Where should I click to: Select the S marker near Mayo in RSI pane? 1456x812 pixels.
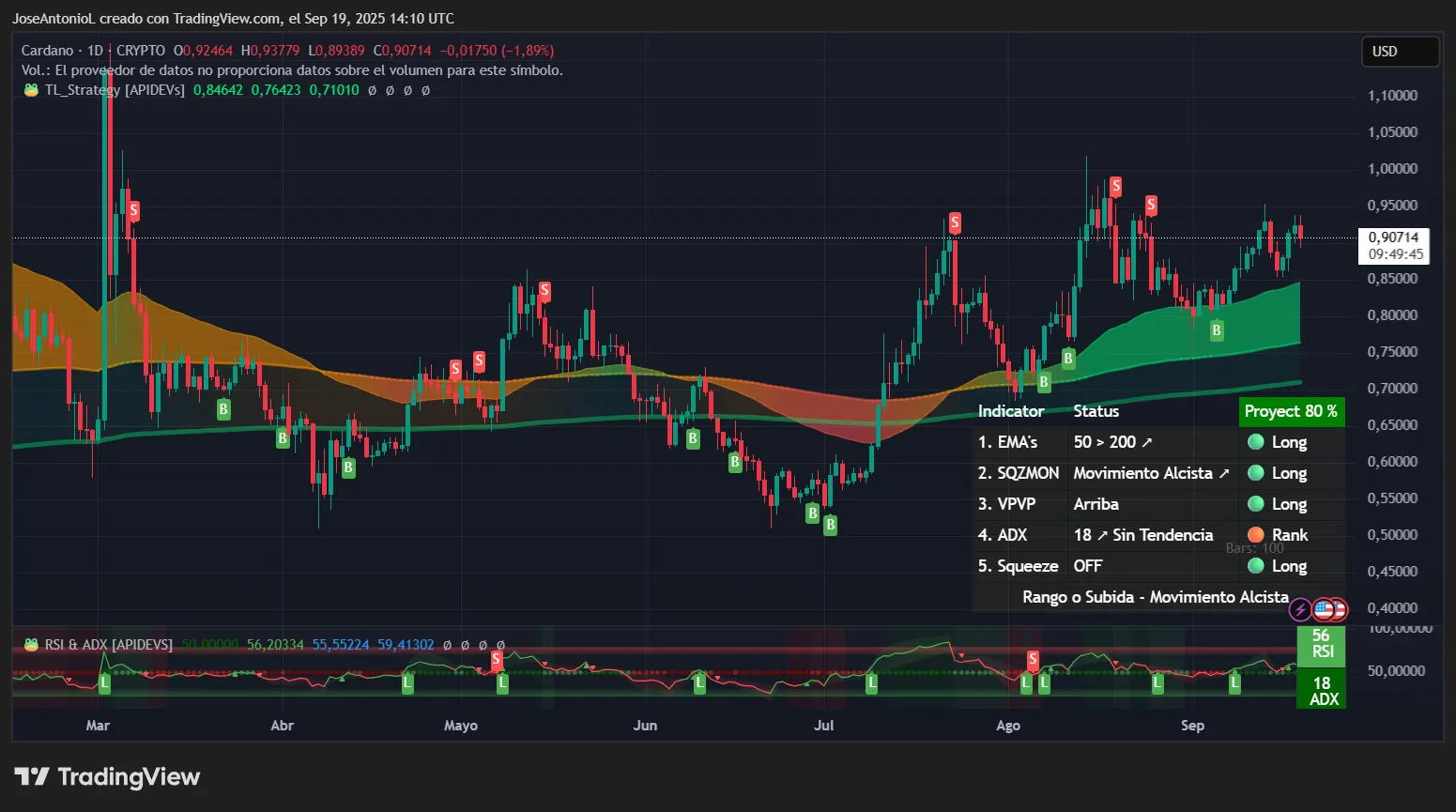(497, 660)
